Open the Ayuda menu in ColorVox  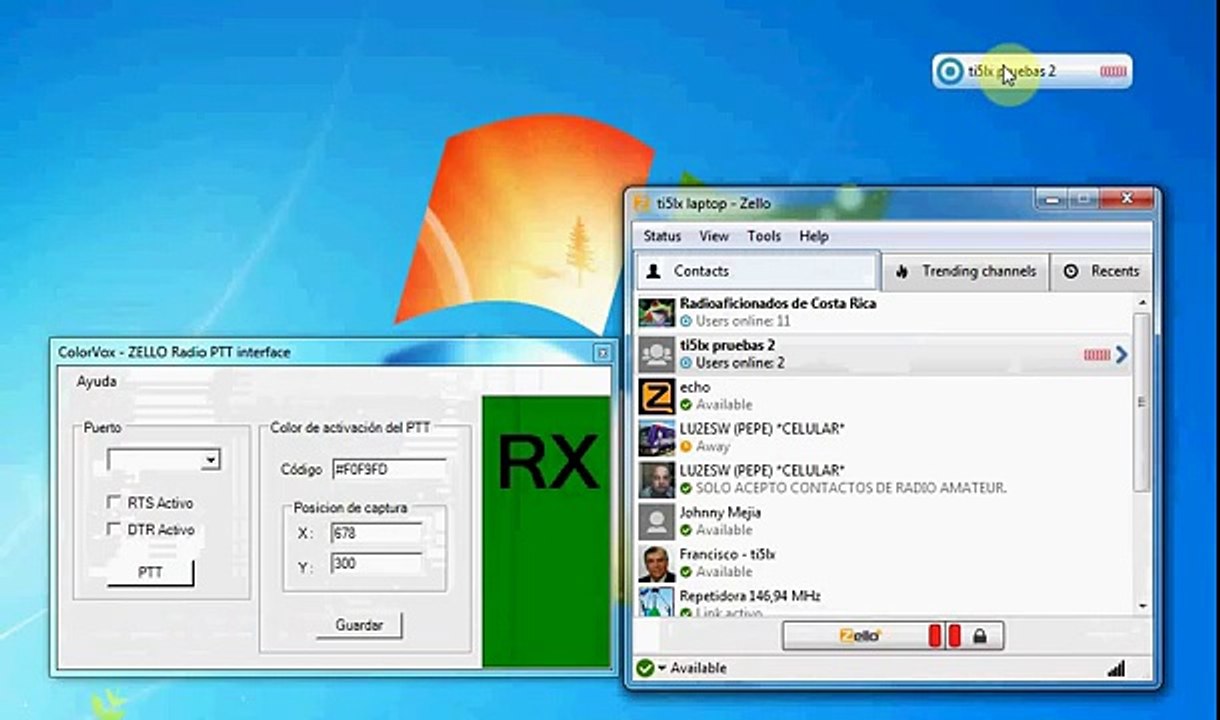tap(96, 381)
